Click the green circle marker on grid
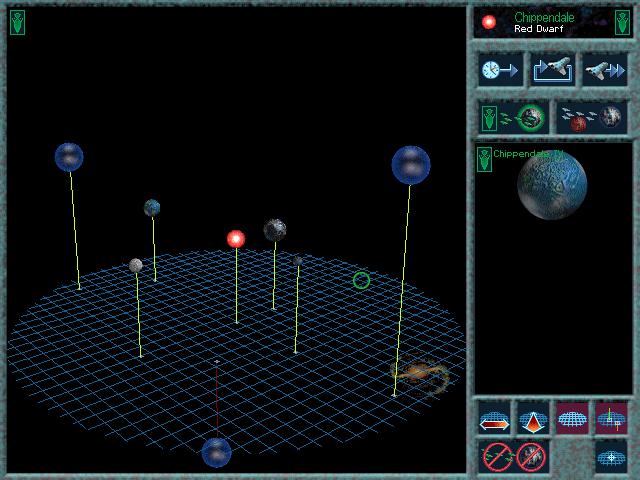Viewport: 640px width, 480px height. click(x=361, y=280)
